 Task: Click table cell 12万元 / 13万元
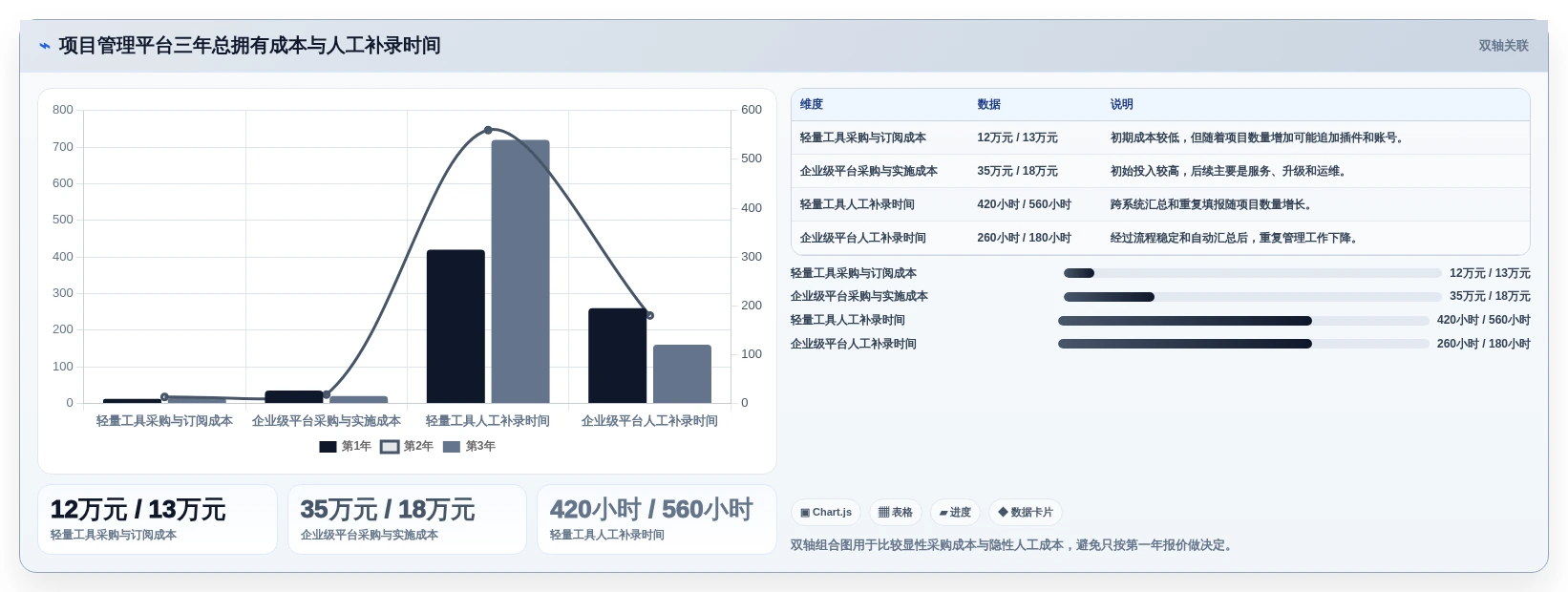pos(1017,137)
